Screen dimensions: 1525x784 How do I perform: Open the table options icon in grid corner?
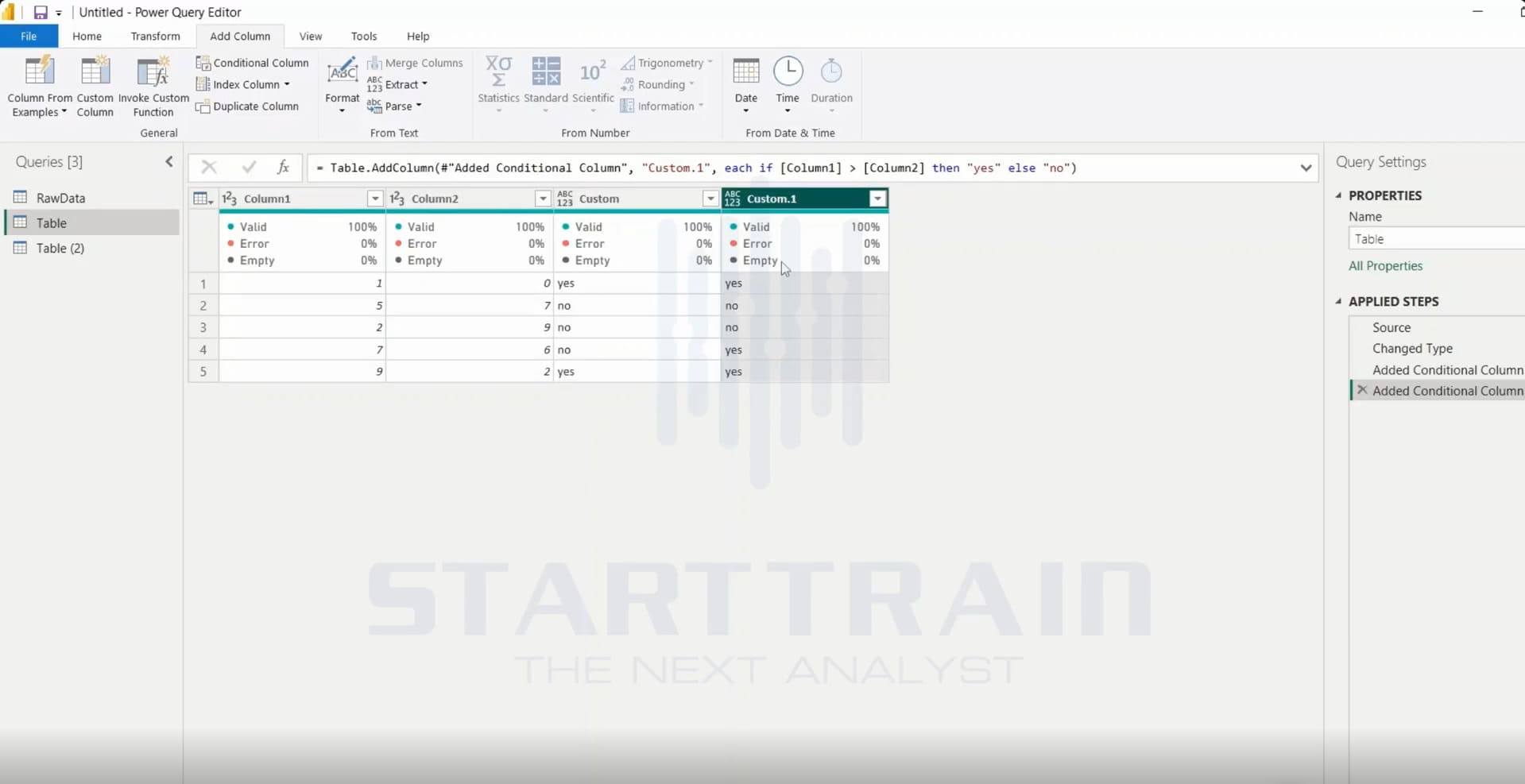pos(203,199)
